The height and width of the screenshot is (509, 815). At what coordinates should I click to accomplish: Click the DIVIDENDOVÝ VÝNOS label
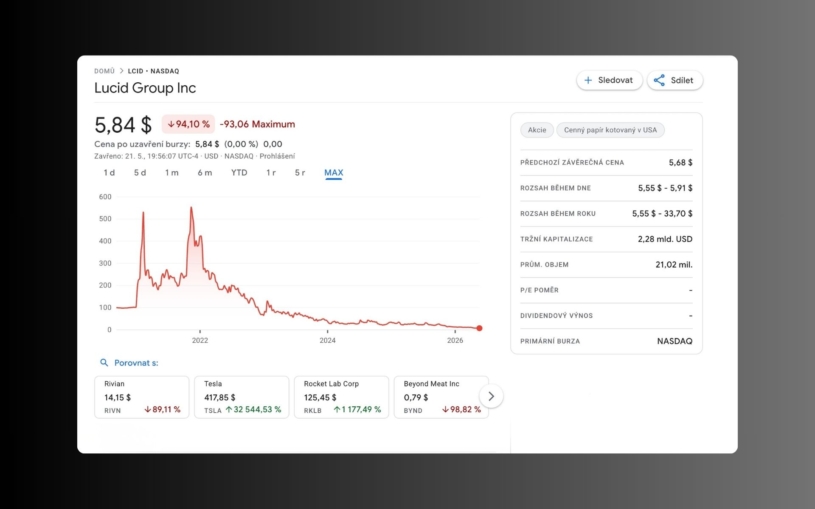[x=556, y=316]
